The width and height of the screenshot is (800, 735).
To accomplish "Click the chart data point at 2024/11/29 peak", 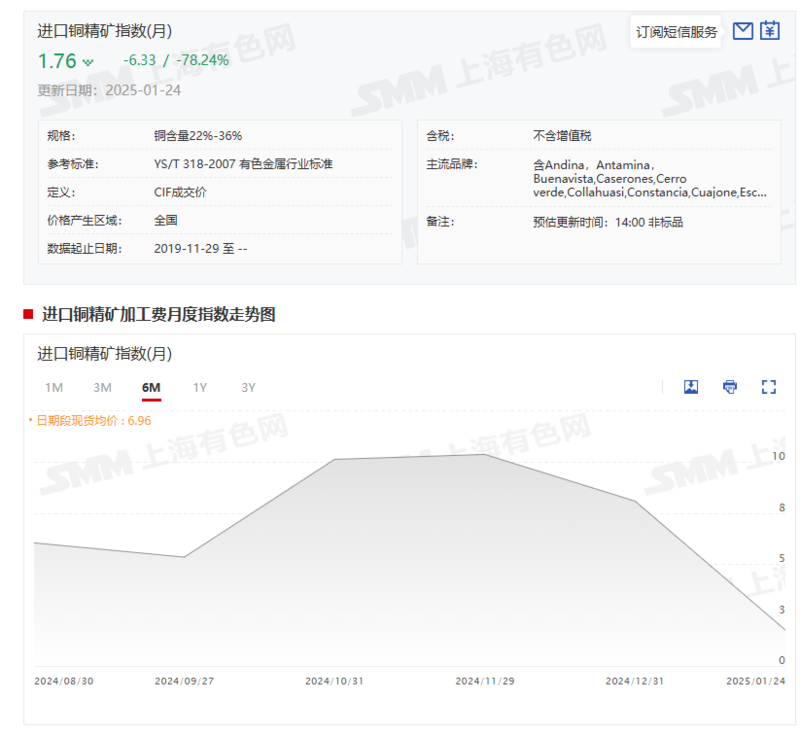I will (485, 454).
